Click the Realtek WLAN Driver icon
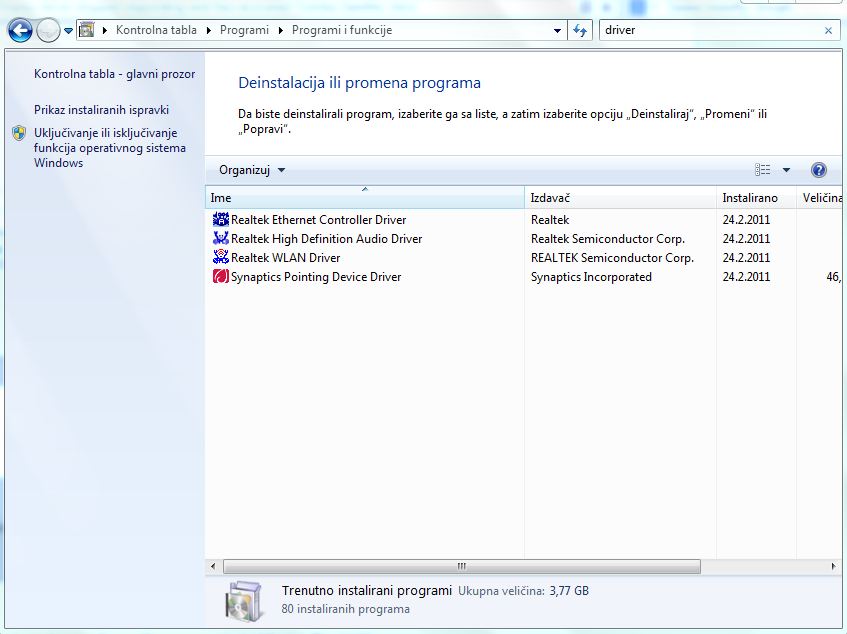The height and width of the screenshot is (634, 847). pos(220,257)
